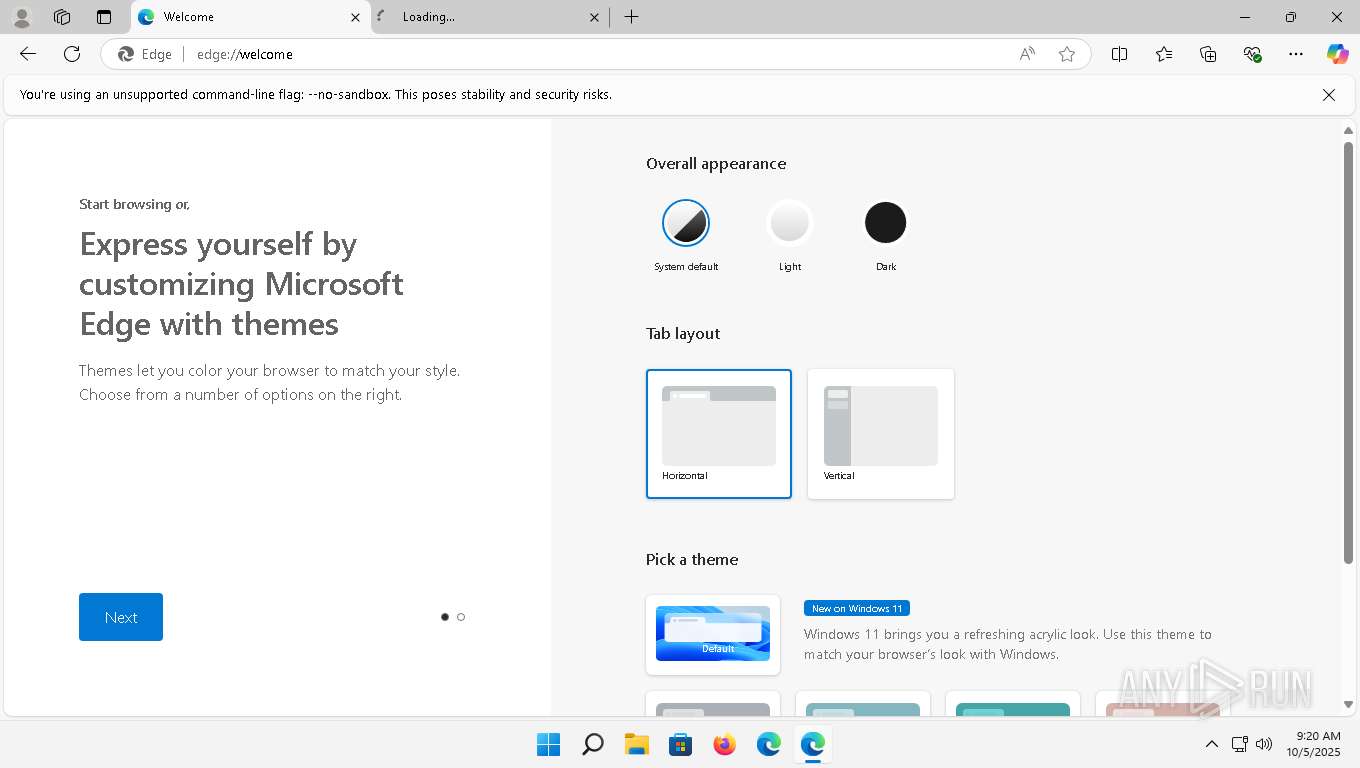Image resolution: width=1360 pixels, height=768 pixels.
Task: Show hidden tray icons chevron
Action: 1211,744
